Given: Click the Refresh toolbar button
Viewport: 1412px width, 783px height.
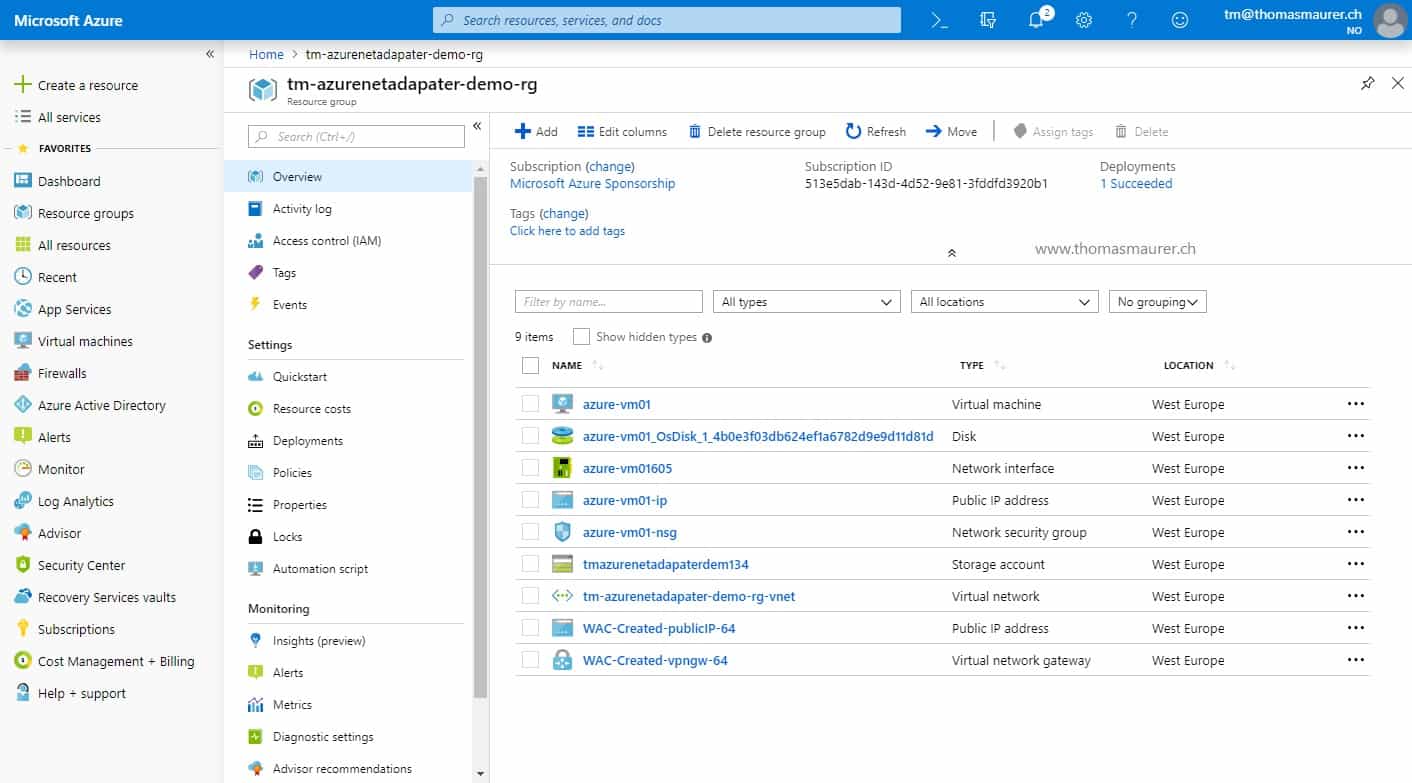Looking at the screenshot, I should pyautogui.click(x=876, y=131).
